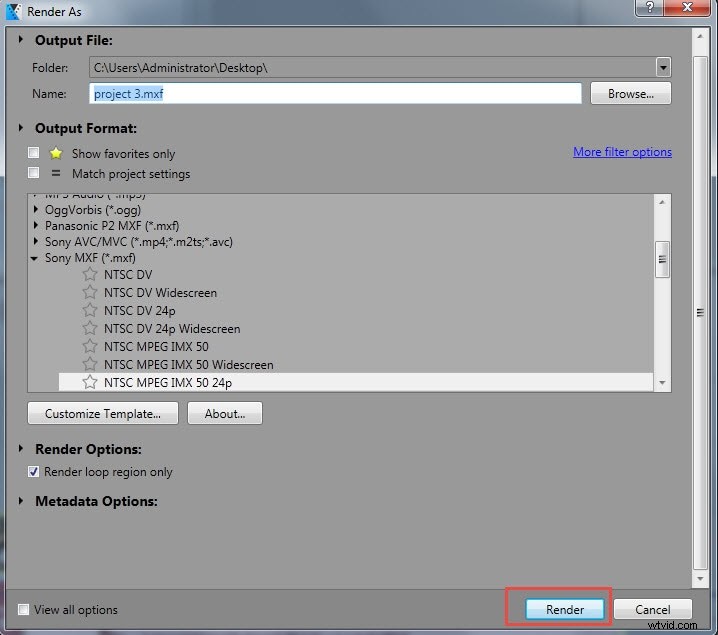Star the NTSC MPEG IMX 50 template
The image size is (718, 635).
point(90,346)
